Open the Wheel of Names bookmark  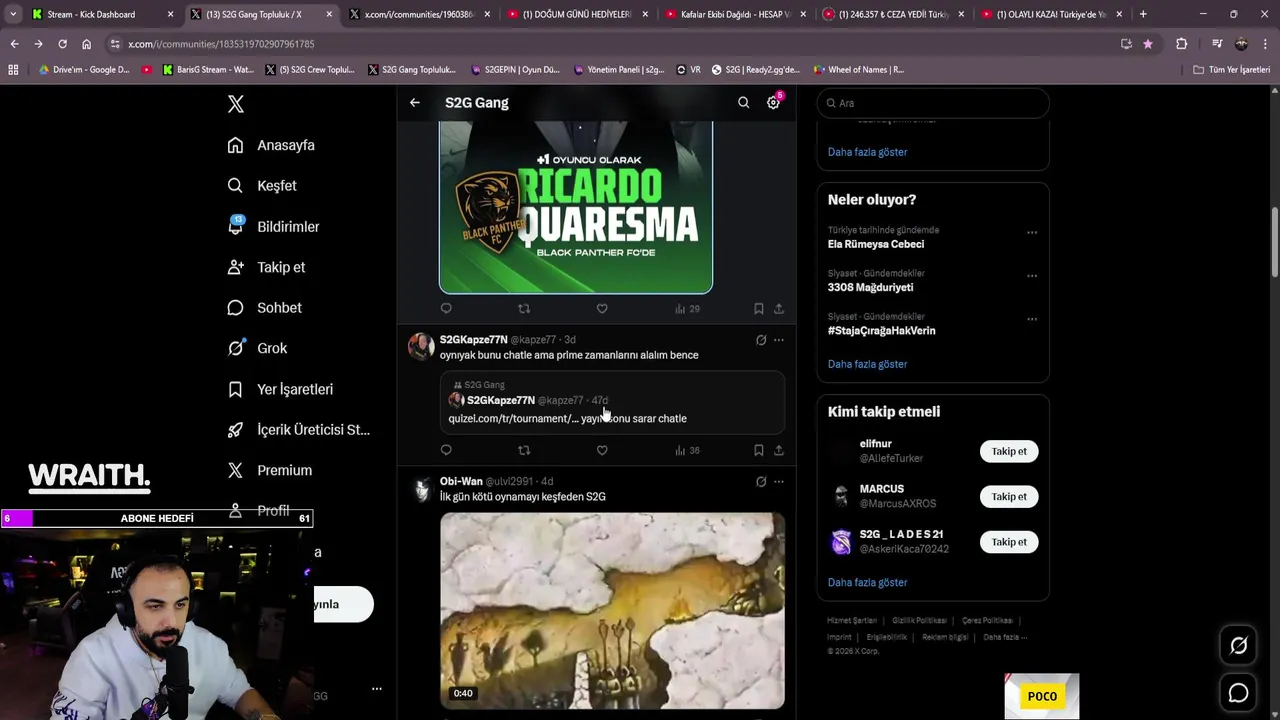tap(859, 70)
